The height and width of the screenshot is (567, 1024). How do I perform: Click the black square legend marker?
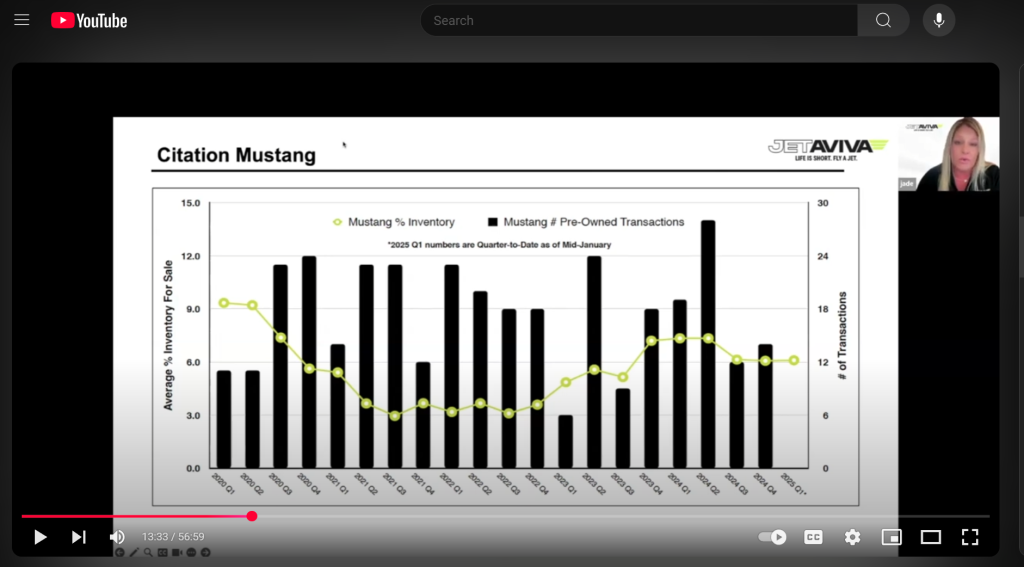coord(492,222)
